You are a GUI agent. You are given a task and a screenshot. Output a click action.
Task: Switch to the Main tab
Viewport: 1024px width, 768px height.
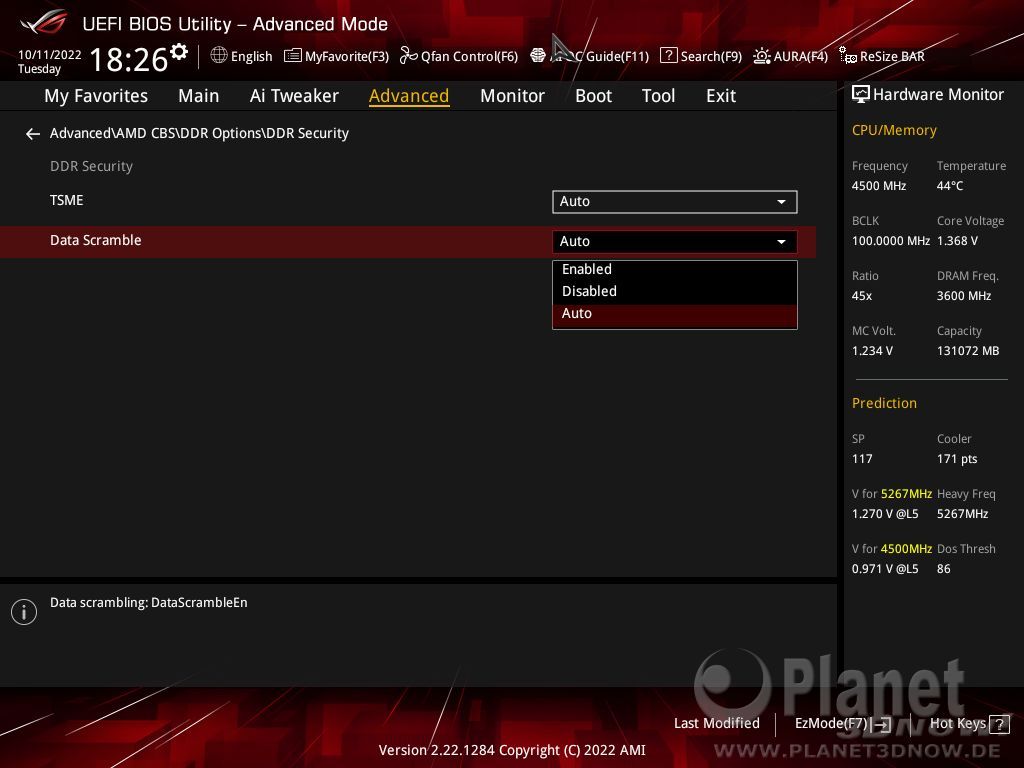point(199,96)
